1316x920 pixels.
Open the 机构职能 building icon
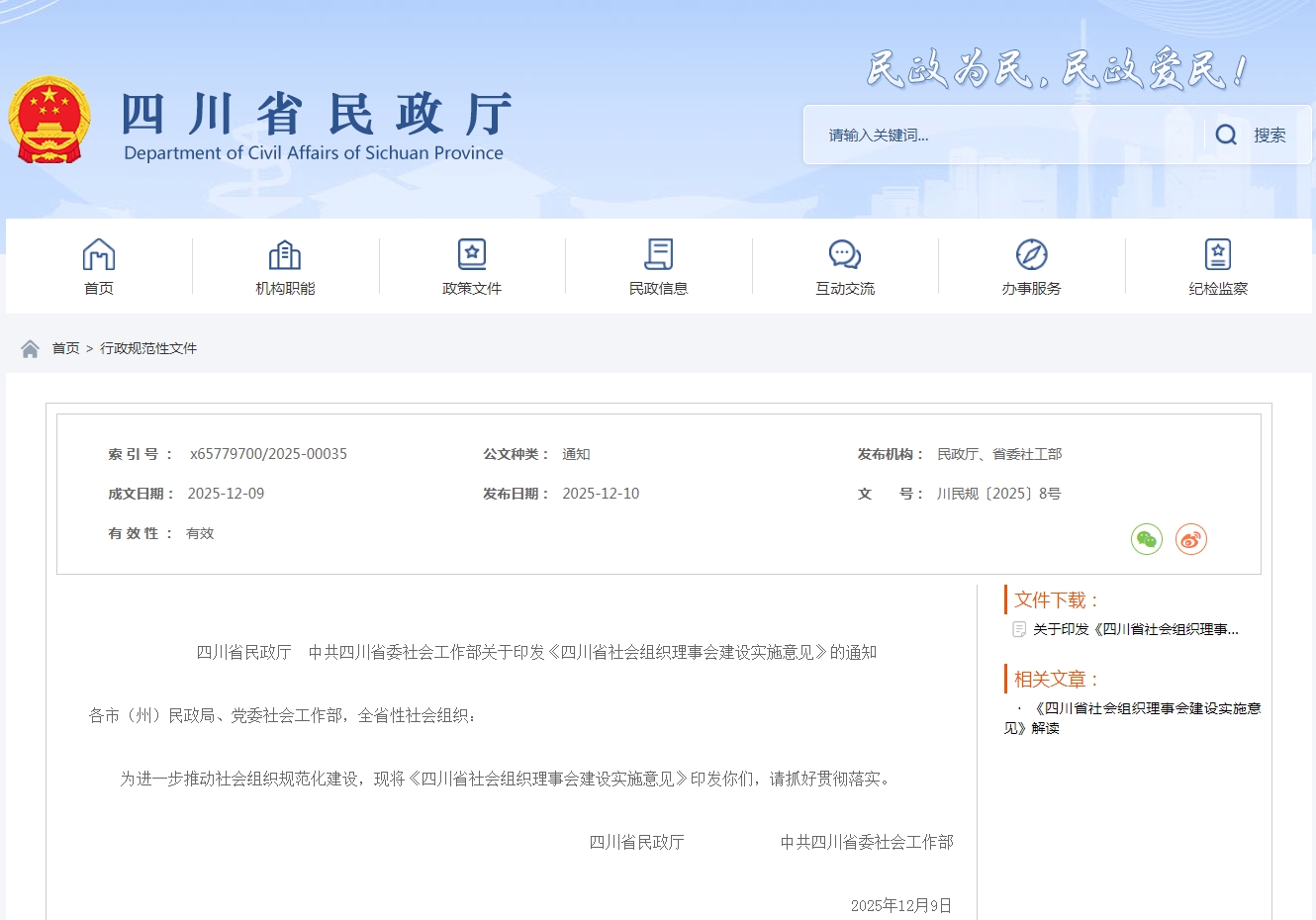click(285, 254)
